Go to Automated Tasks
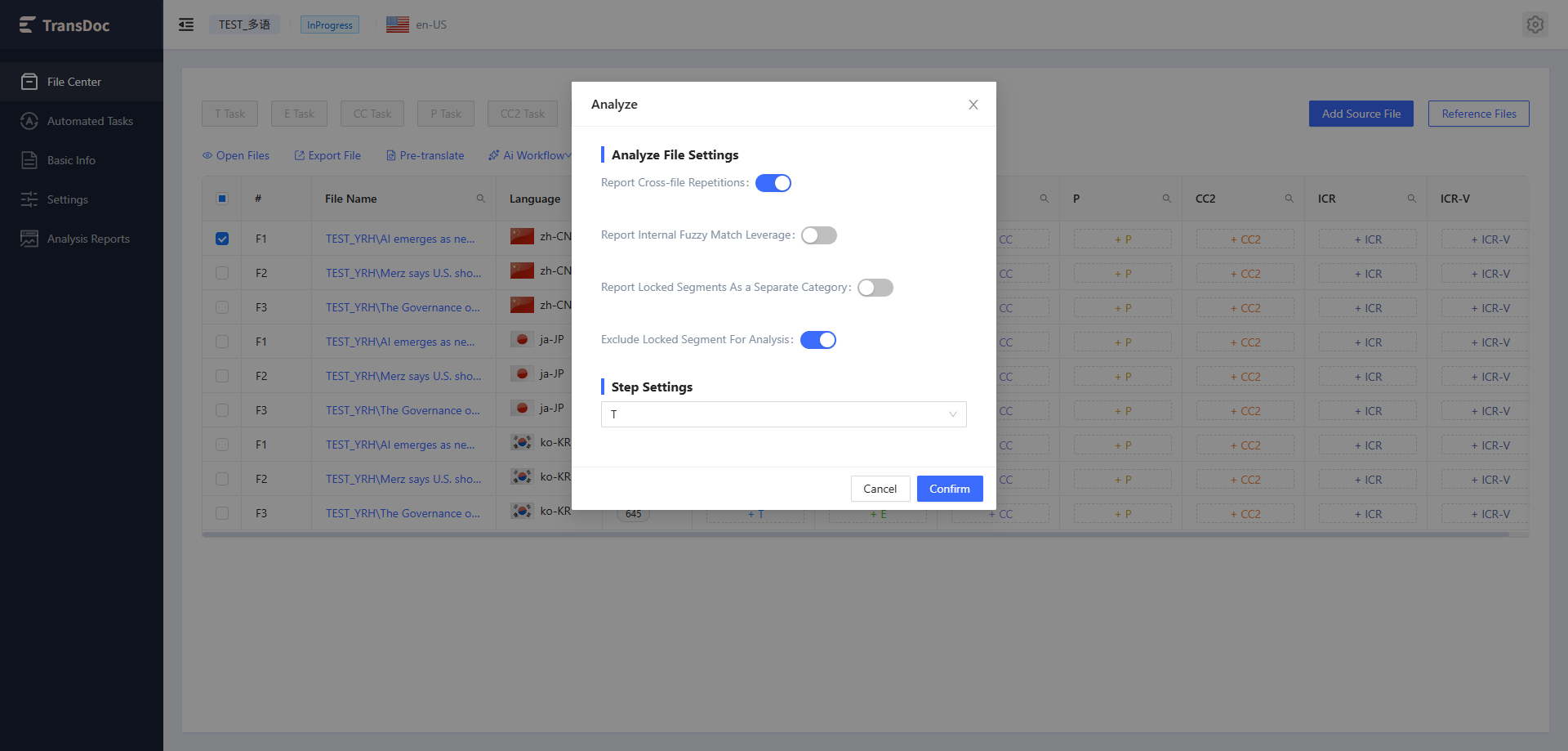The width and height of the screenshot is (1568, 751). (82, 121)
